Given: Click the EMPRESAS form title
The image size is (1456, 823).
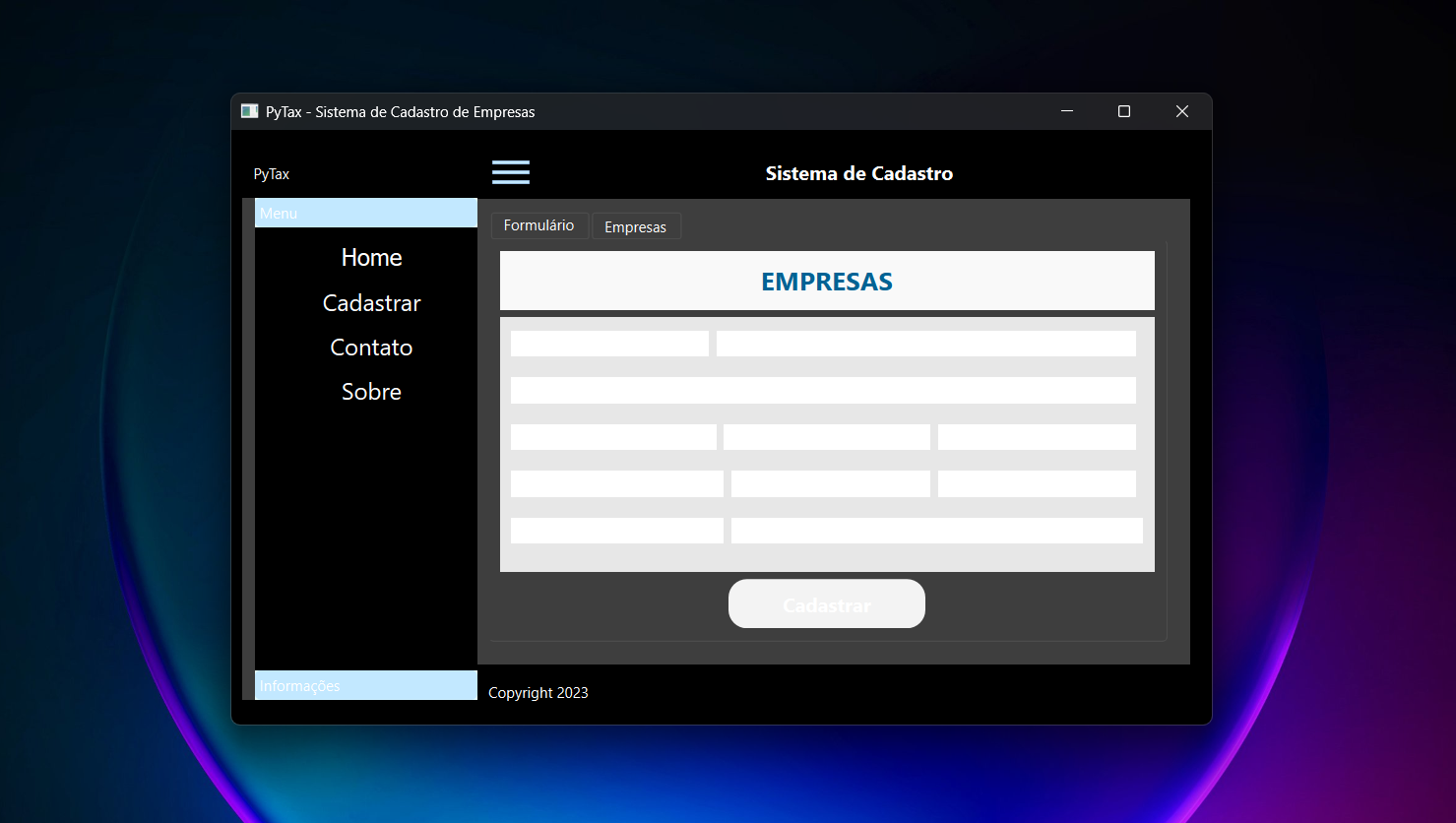Looking at the screenshot, I should pyautogui.click(x=826, y=282).
